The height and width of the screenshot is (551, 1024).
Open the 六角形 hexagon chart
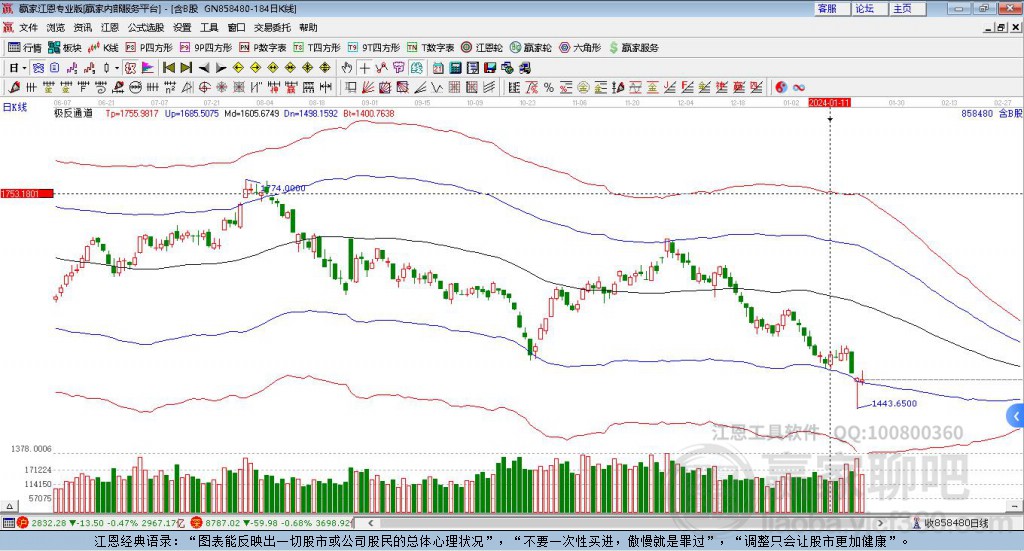[580, 48]
